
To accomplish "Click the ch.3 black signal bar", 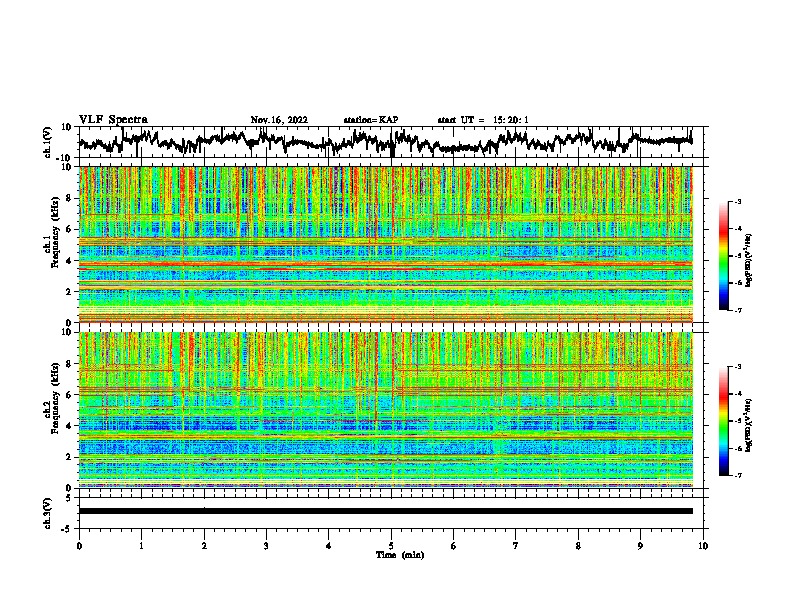I will tap(385, 511).
